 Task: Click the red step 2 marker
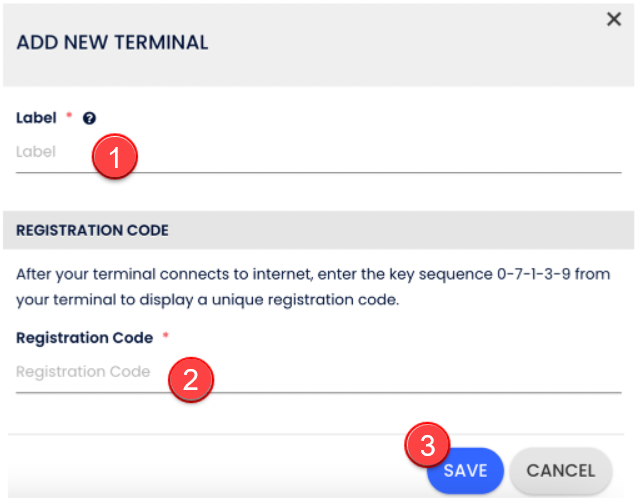pyautogui.click(x=189, y=378)
